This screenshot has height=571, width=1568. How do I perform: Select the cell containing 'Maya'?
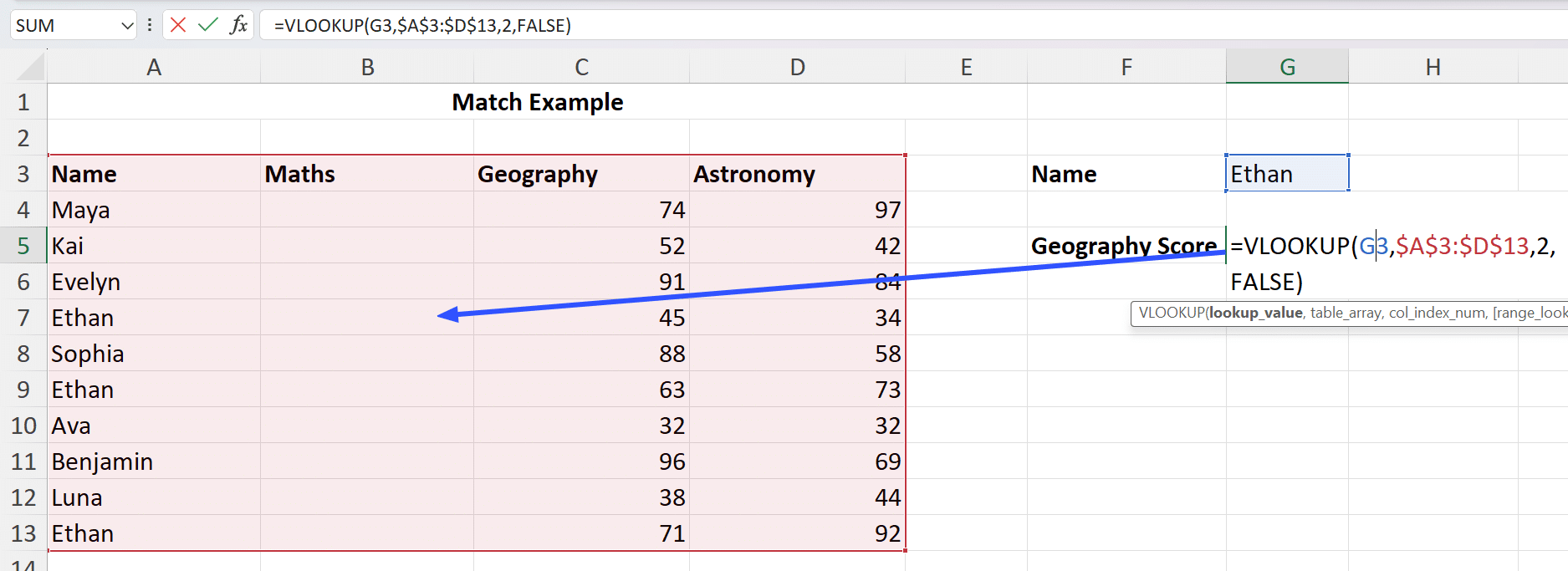pyautogui.click(x=154, y=210)
